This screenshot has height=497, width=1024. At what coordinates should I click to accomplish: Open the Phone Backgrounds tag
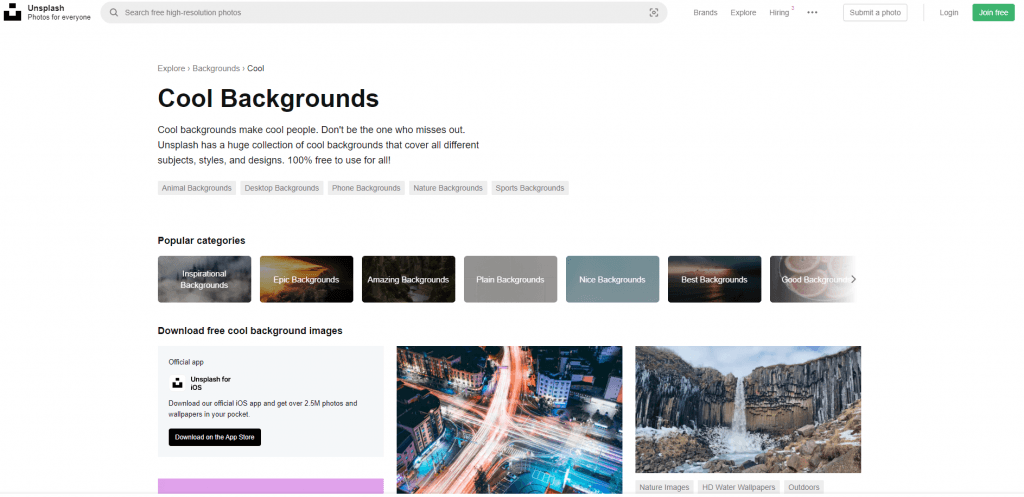366,188
